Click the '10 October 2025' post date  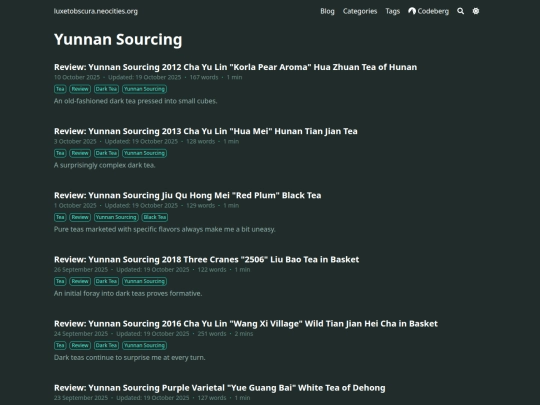(77, 77)
